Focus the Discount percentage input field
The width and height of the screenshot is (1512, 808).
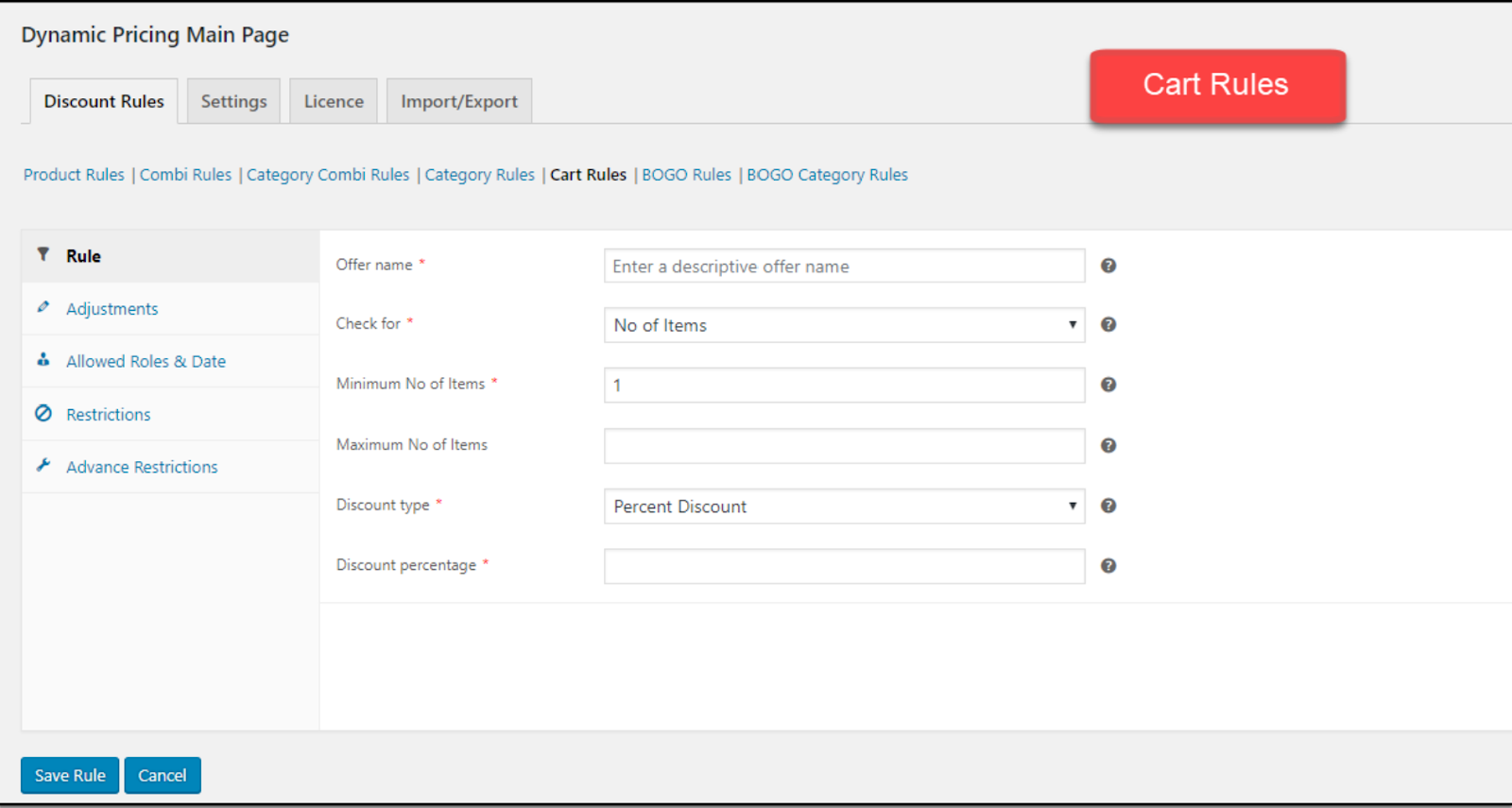(844, 566)
